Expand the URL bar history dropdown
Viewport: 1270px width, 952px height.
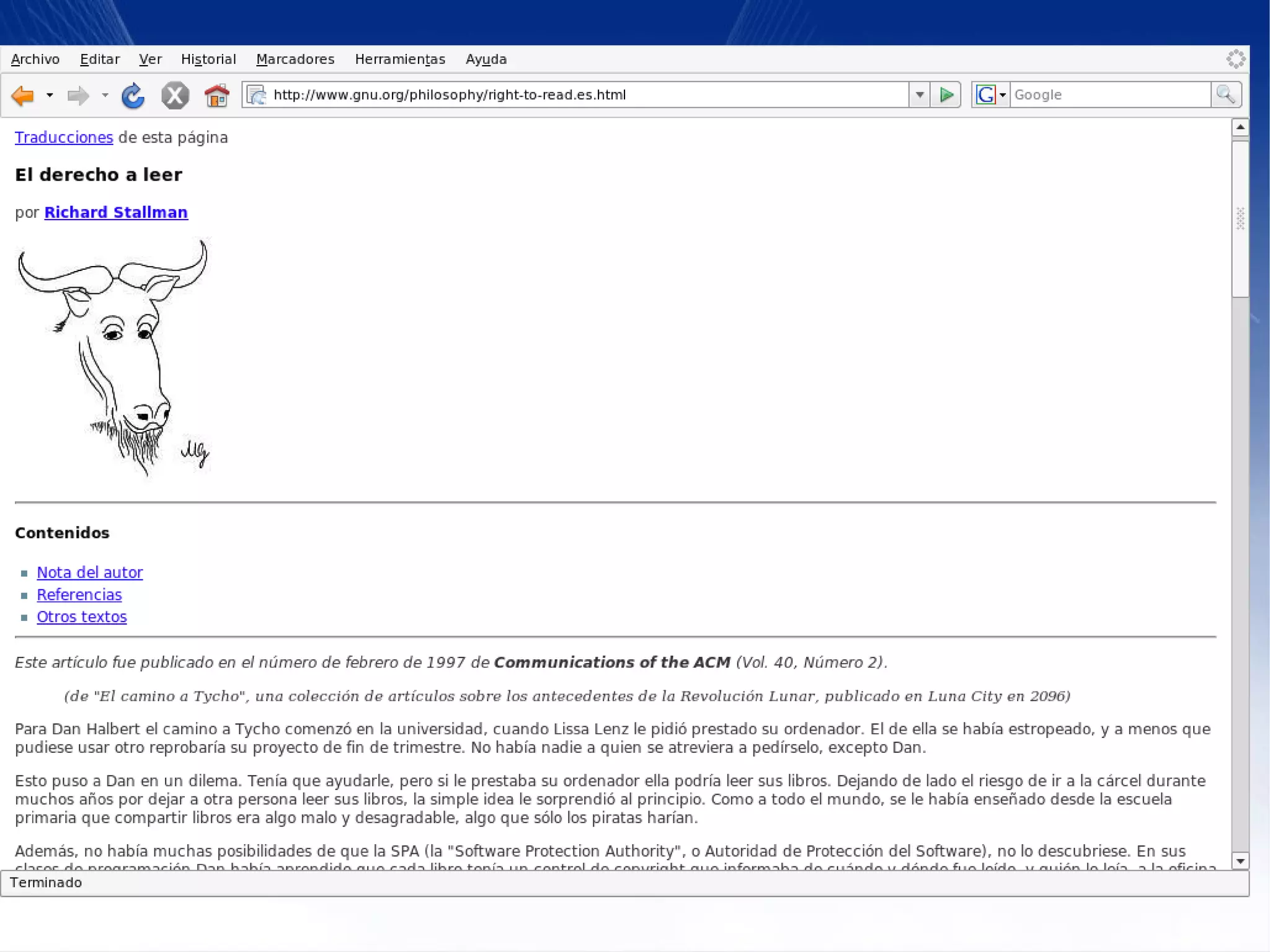coord(920,95)
